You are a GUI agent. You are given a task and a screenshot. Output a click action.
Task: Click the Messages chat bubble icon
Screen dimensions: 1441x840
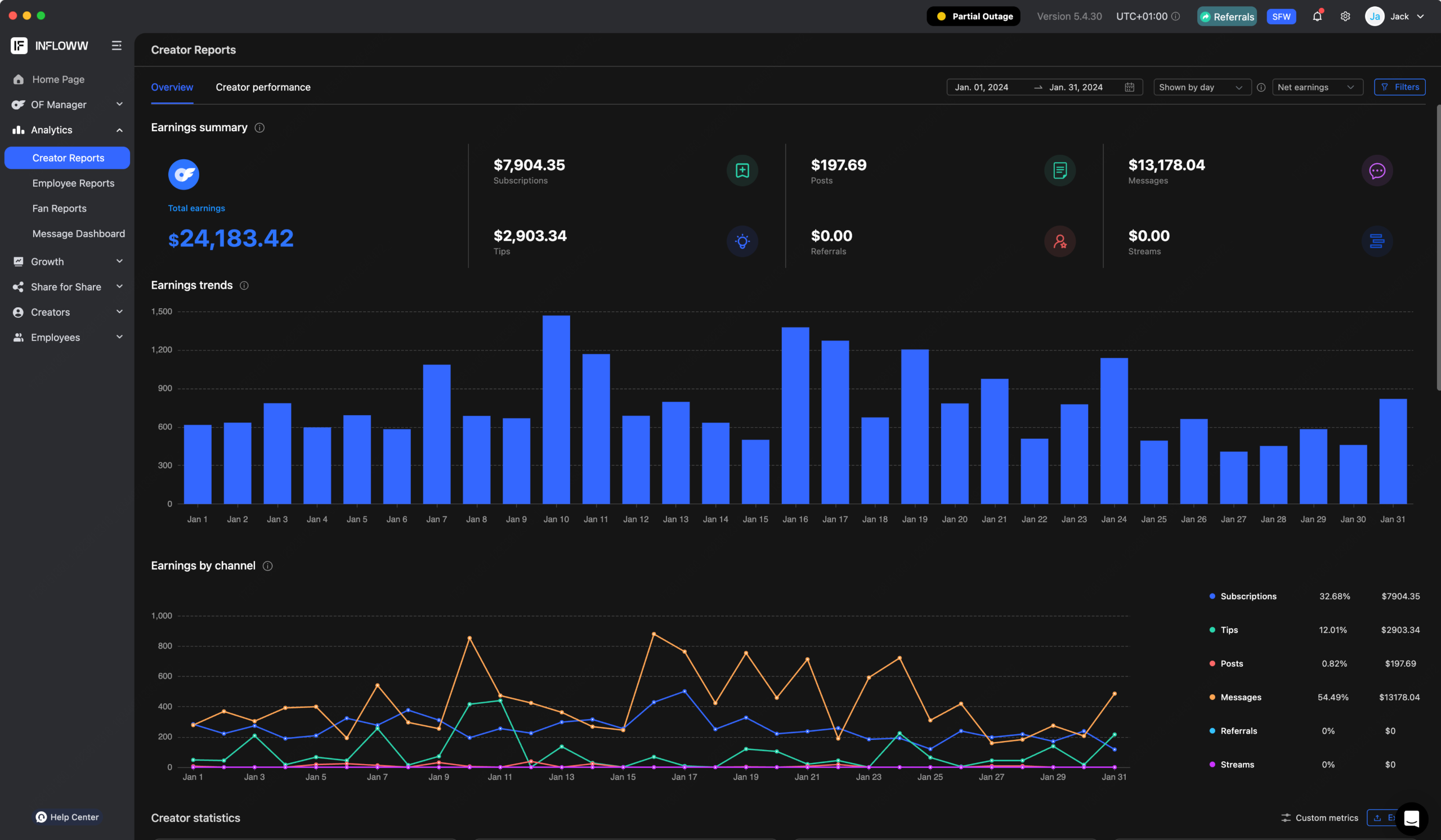pos(1376,171)
